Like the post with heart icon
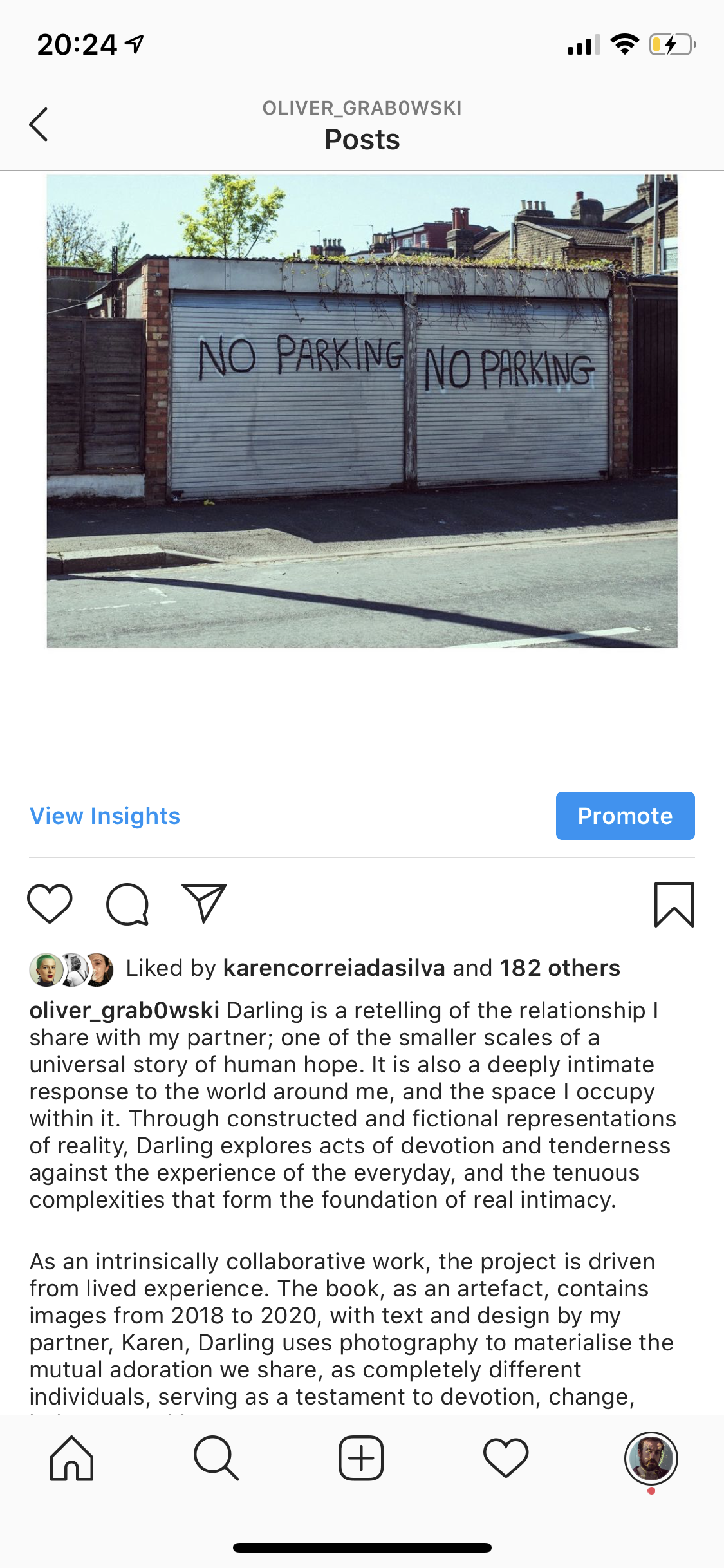This screenshot has width=724, height=1568. click(50, 904)
